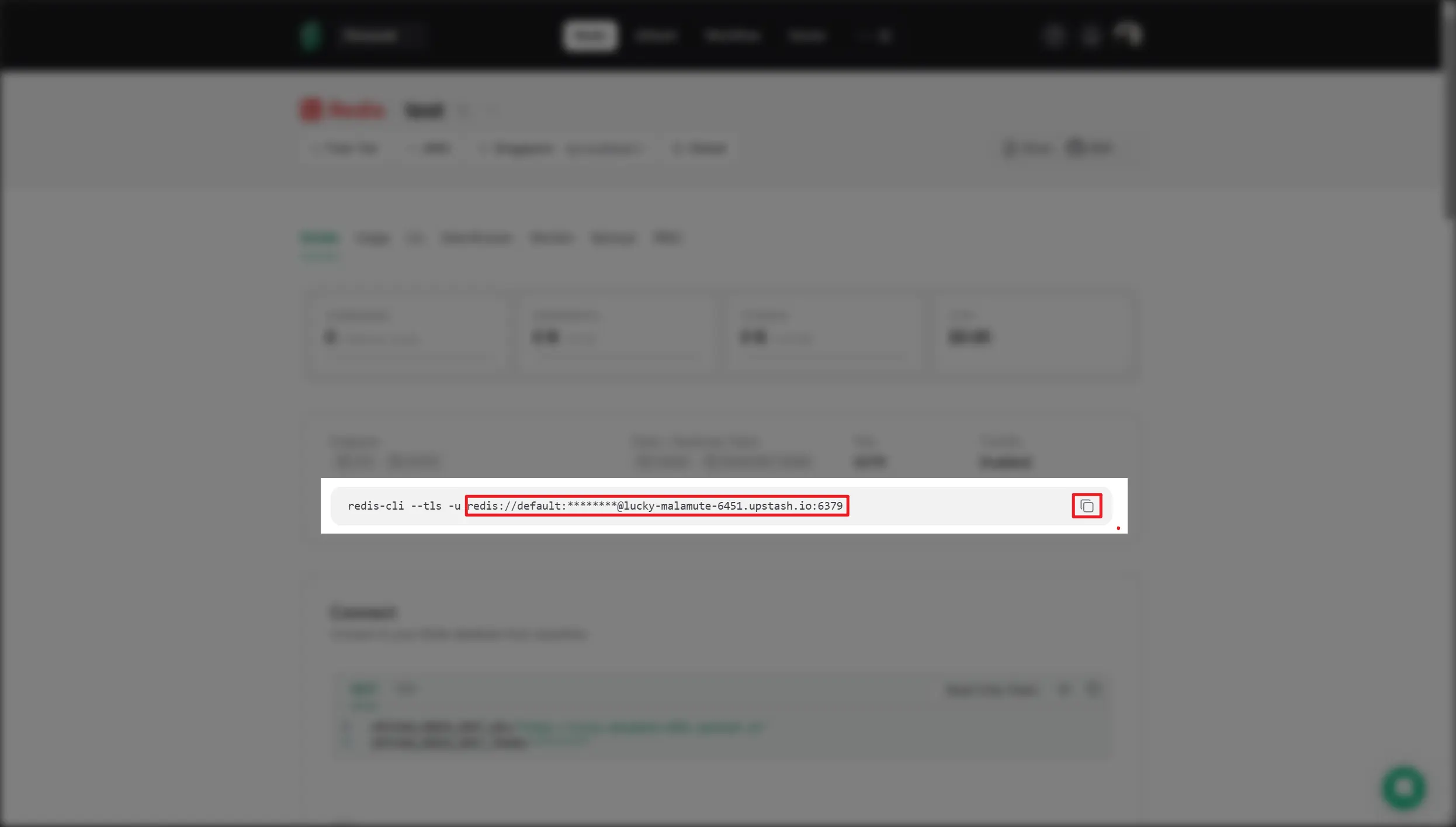Switch to Vector in top navigation
This screenshot has height=827, width=1456.
pyautogui.click(x=656, y=36)
